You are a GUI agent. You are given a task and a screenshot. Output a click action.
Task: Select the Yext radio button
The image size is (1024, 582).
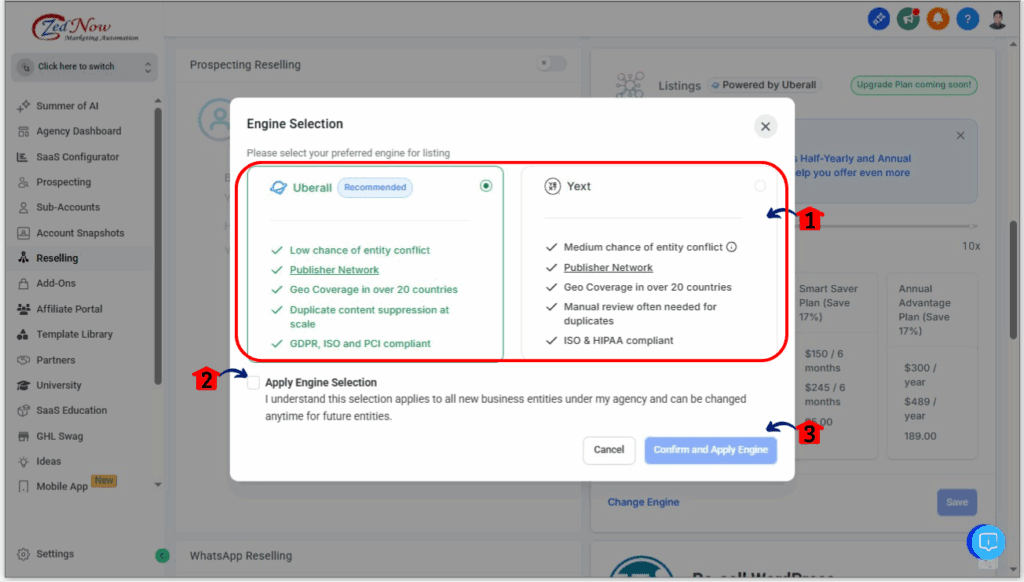click(x=760, y=186)
